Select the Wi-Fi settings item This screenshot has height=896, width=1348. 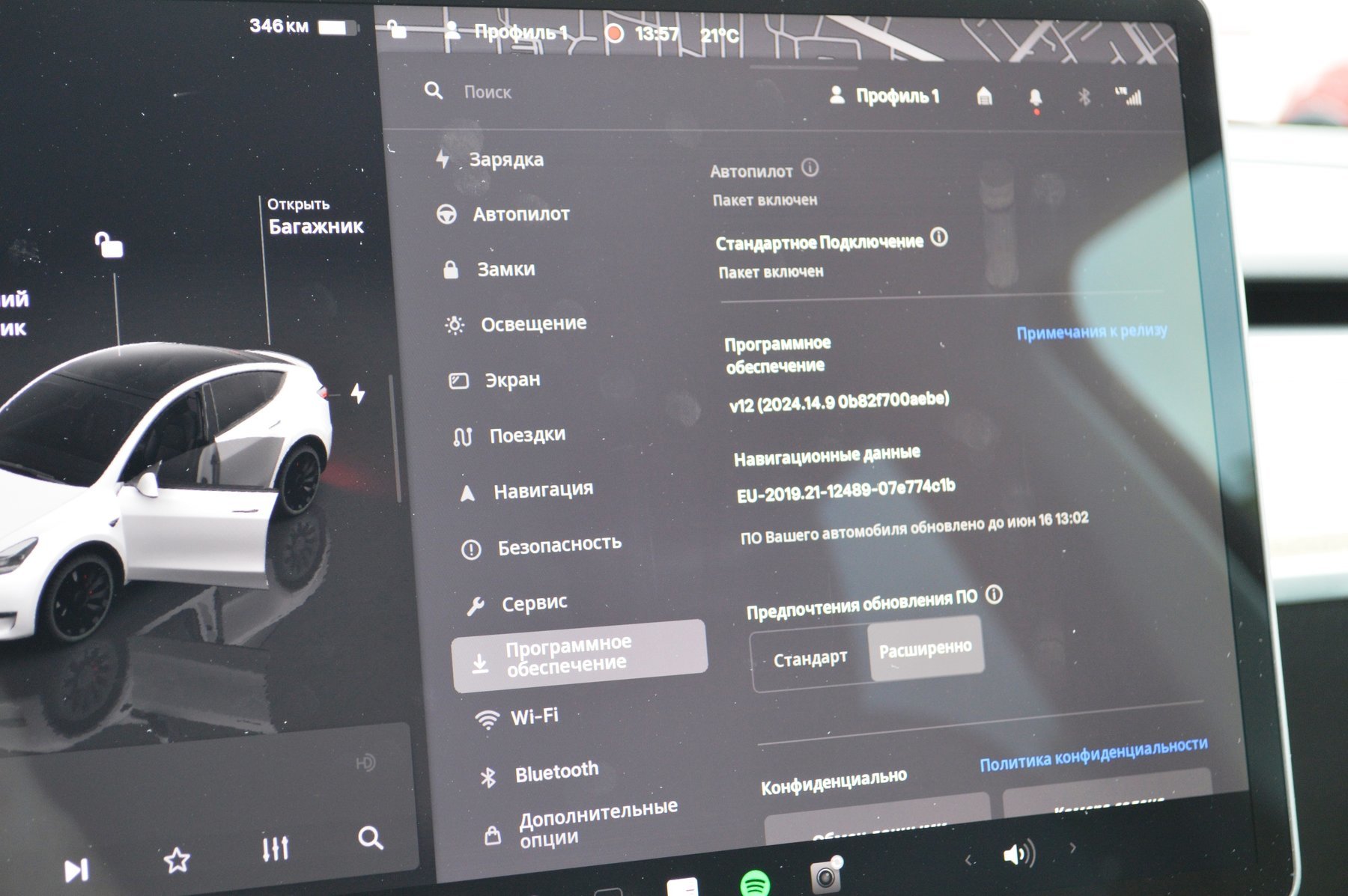[x=534, y=716]
